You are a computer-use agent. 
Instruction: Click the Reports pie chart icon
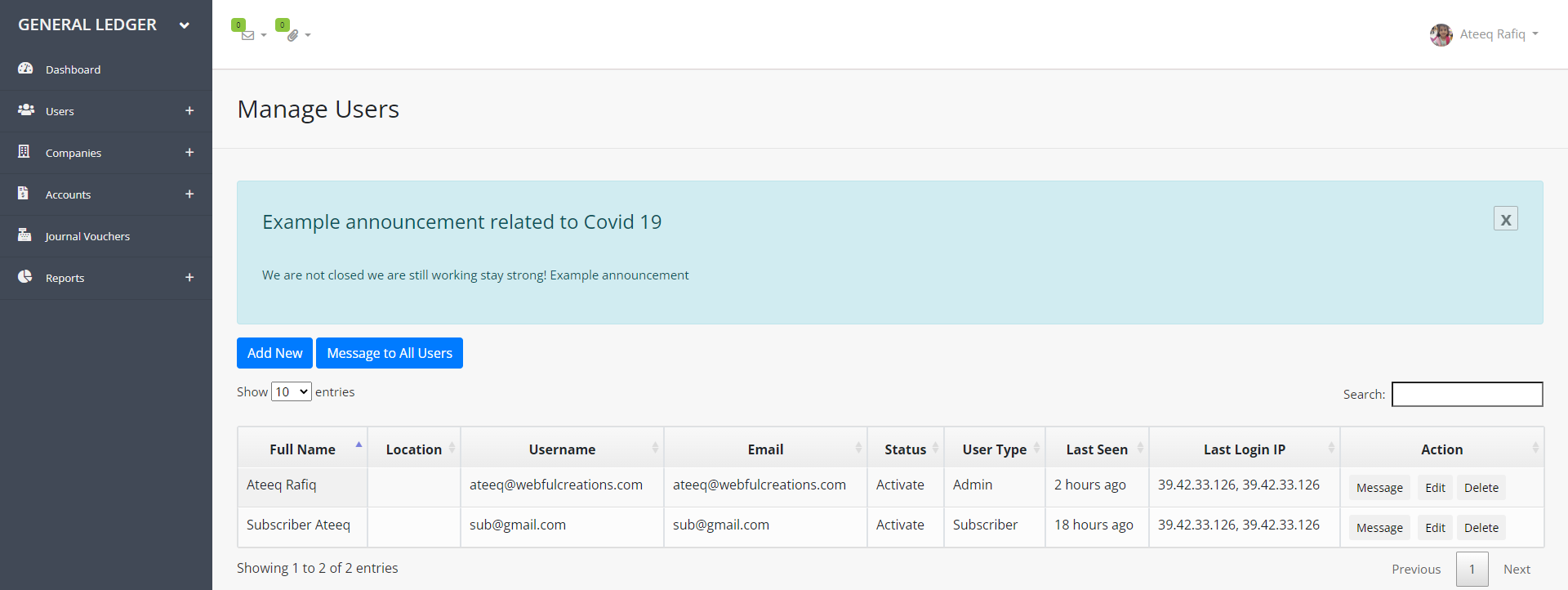(x=25, y=276)
